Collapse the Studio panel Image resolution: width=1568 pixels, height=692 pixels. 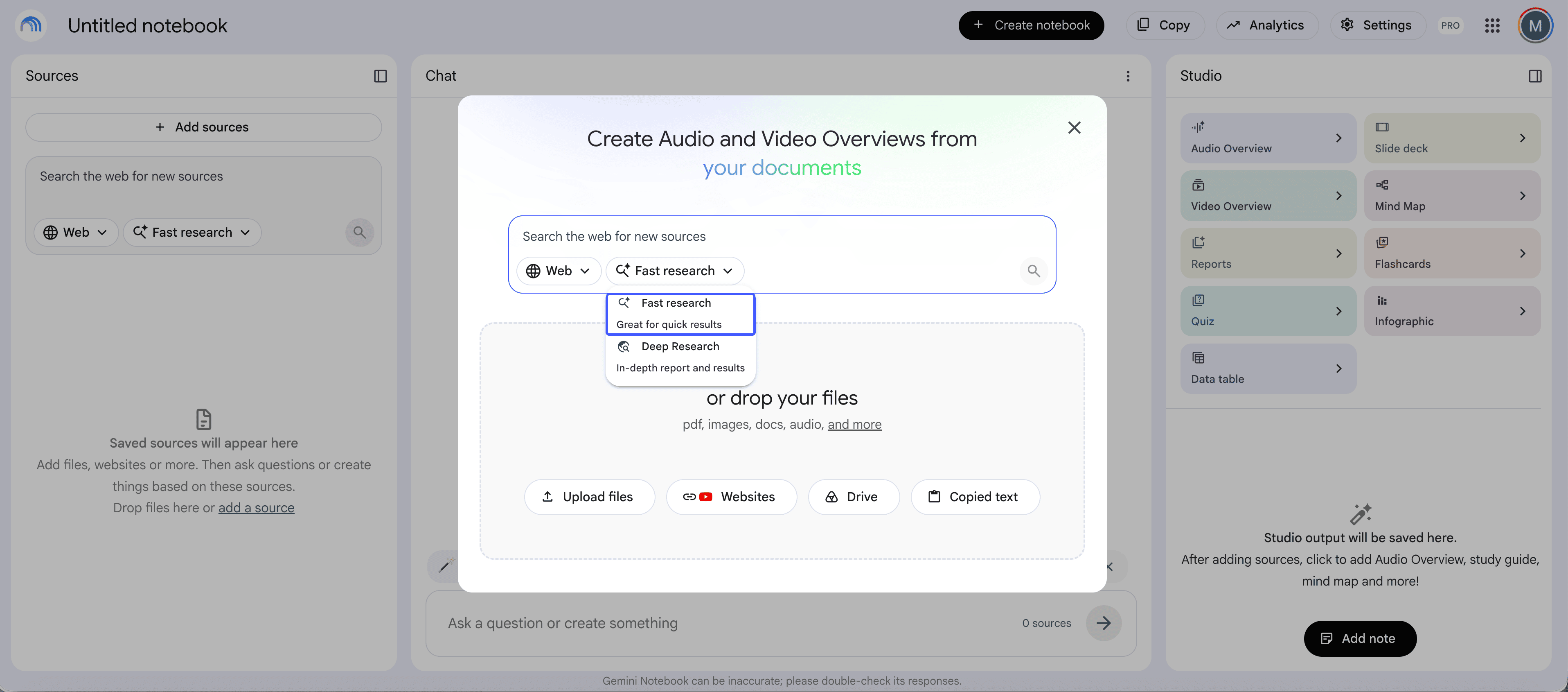pos(1534,76)
